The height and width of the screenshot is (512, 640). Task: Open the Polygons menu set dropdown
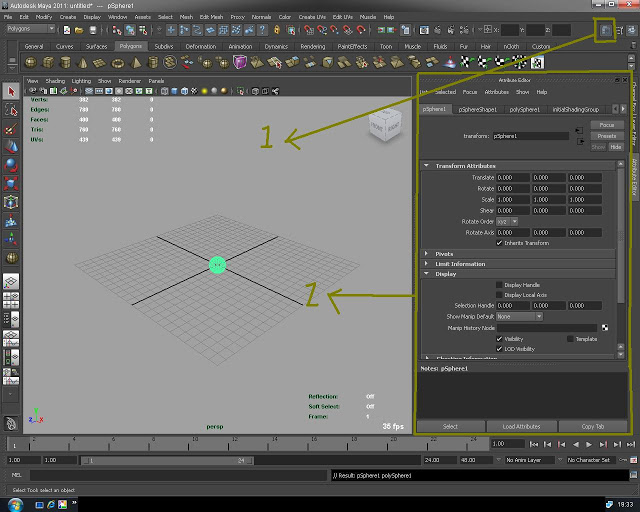click(31, 29)
